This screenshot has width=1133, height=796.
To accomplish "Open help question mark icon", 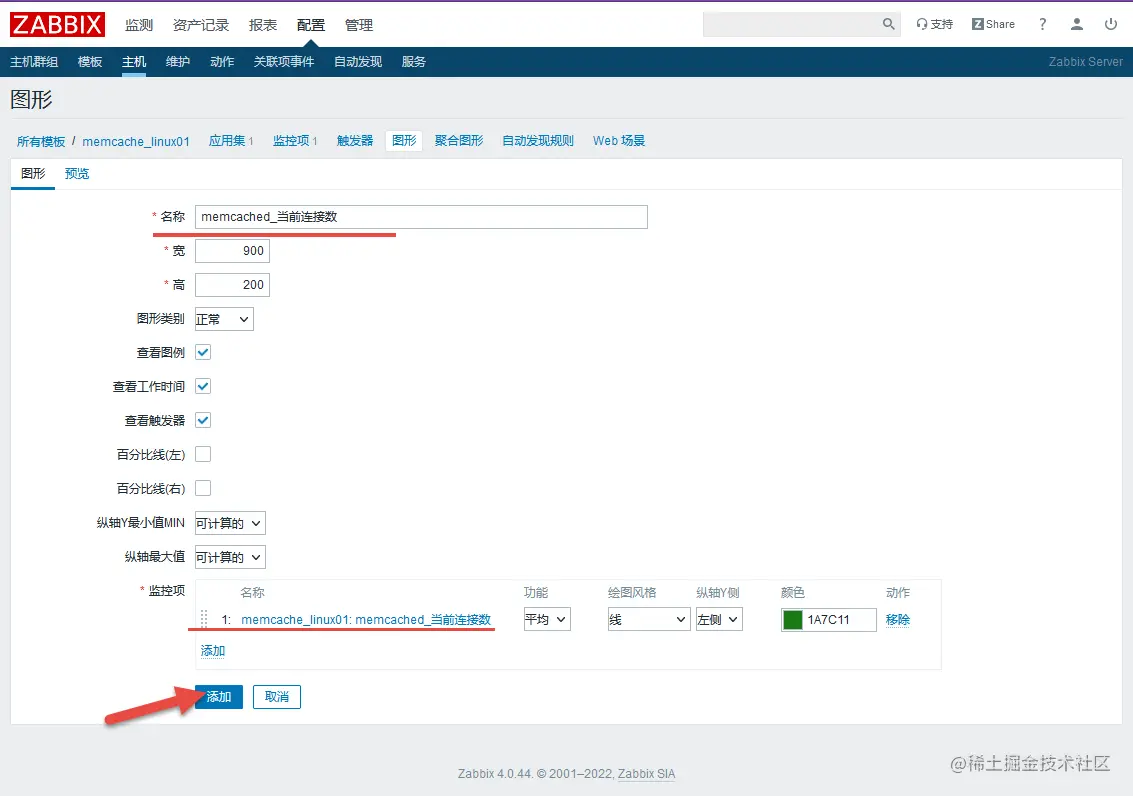I will (1042, 24).
